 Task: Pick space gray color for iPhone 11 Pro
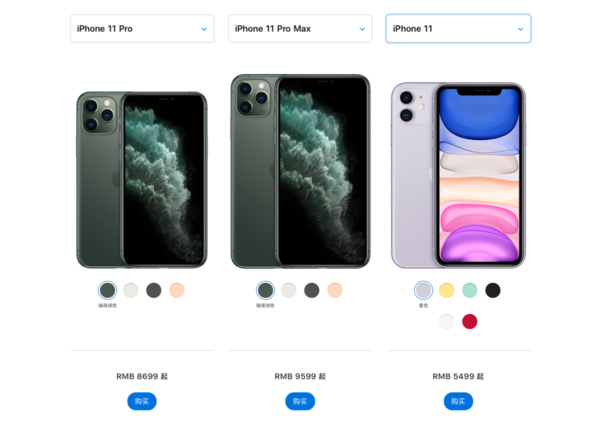click(154, 290)
